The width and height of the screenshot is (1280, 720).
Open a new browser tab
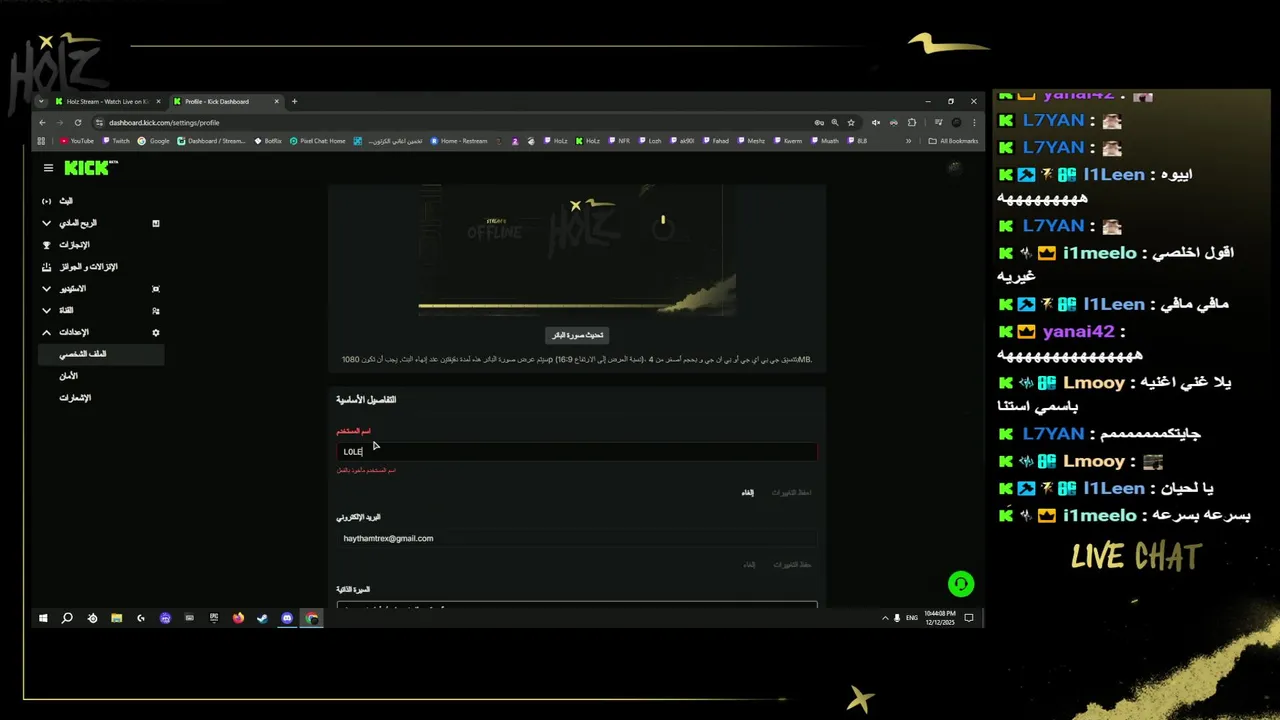[294, 101]
